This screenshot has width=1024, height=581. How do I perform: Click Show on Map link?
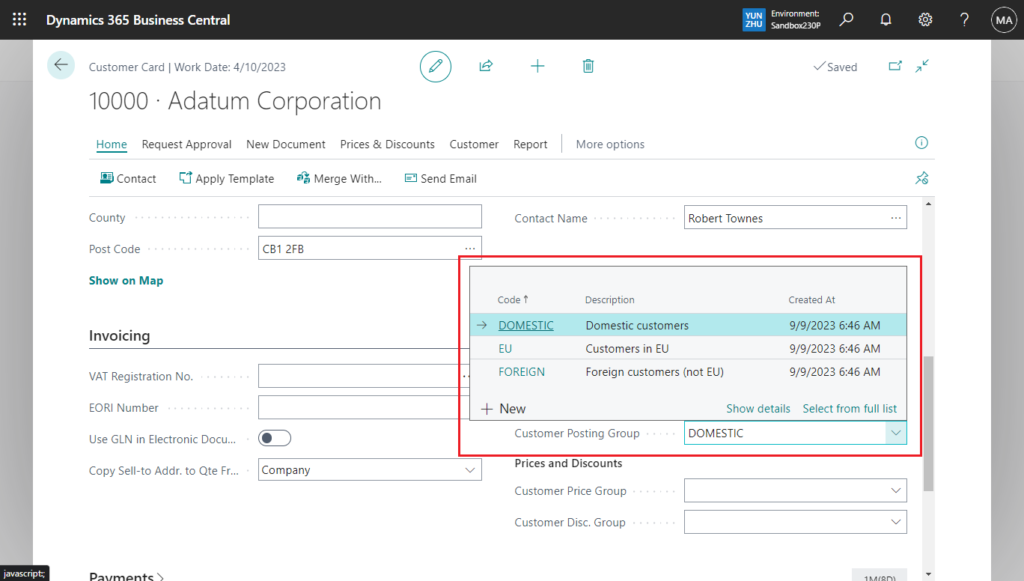coord(126,281)
